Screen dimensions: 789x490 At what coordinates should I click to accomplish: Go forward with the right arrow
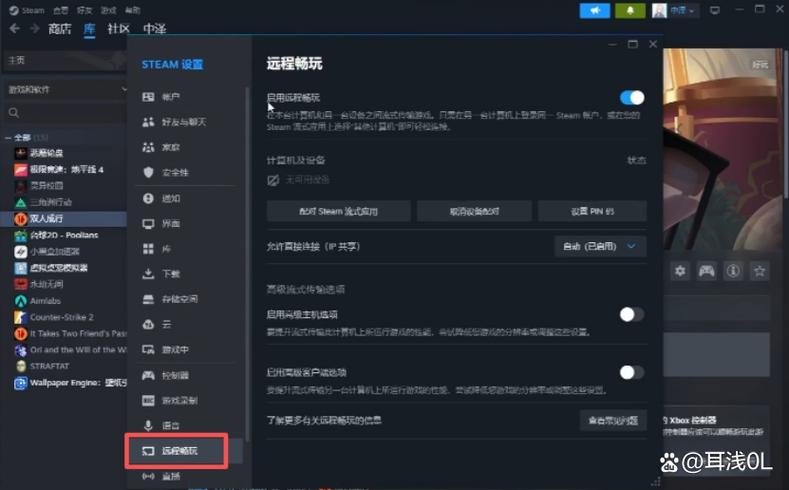(x=34, y=29)
